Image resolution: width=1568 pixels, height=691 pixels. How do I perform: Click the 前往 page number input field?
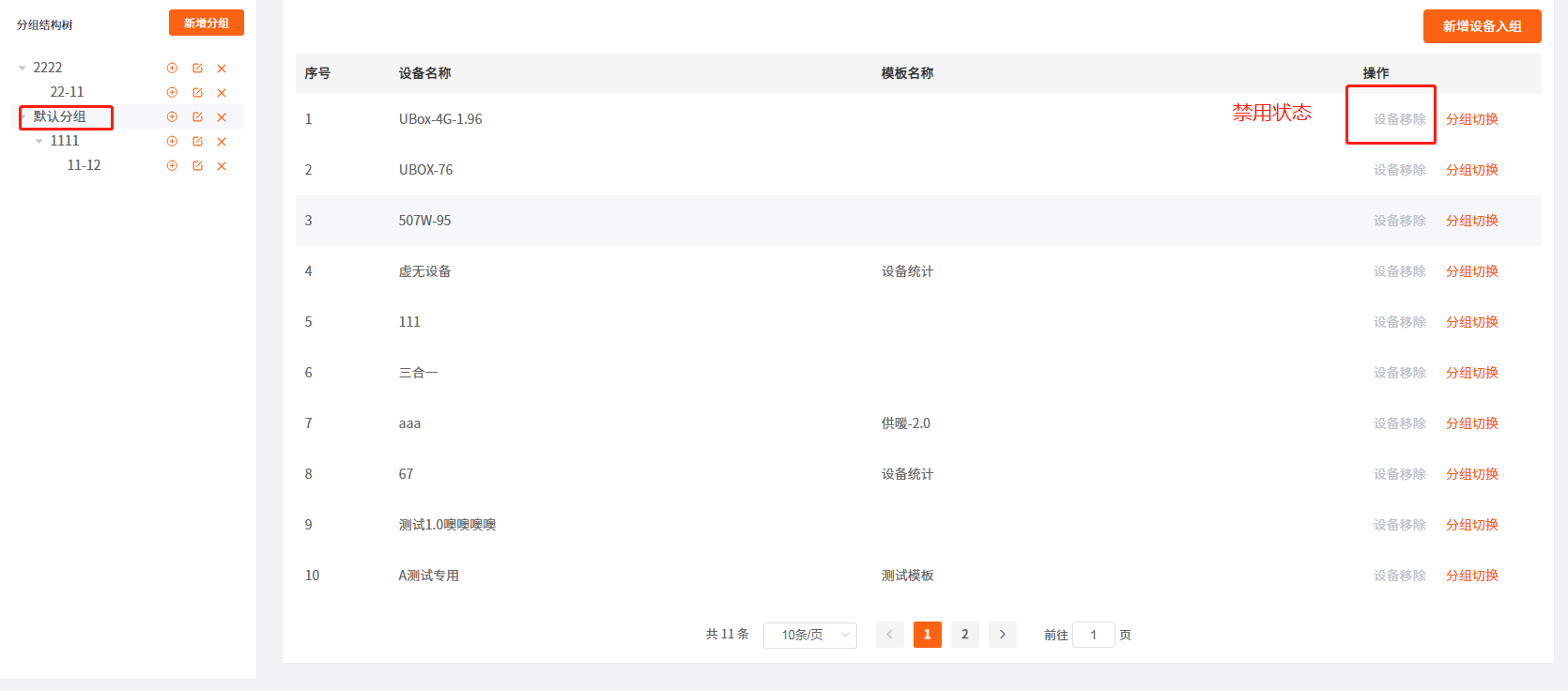point(1093,635)
